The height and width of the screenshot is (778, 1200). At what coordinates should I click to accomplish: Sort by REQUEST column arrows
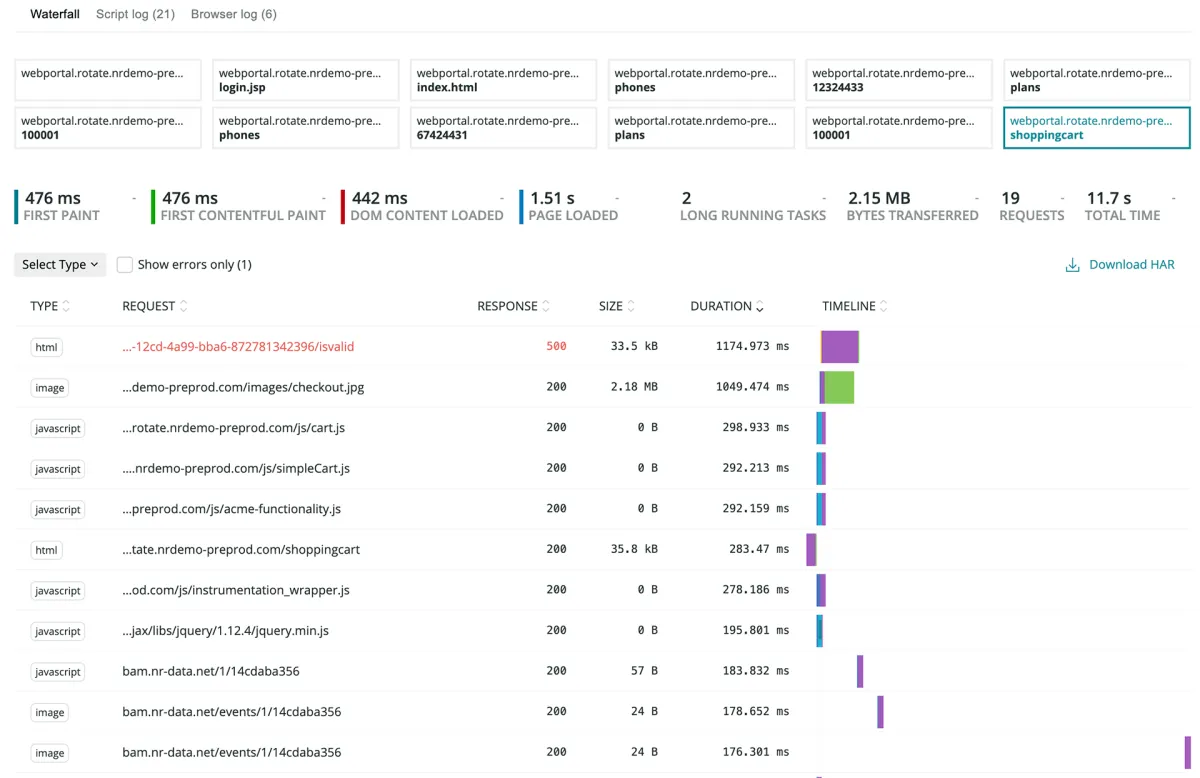pyautogui.click(x=183, y=306)
